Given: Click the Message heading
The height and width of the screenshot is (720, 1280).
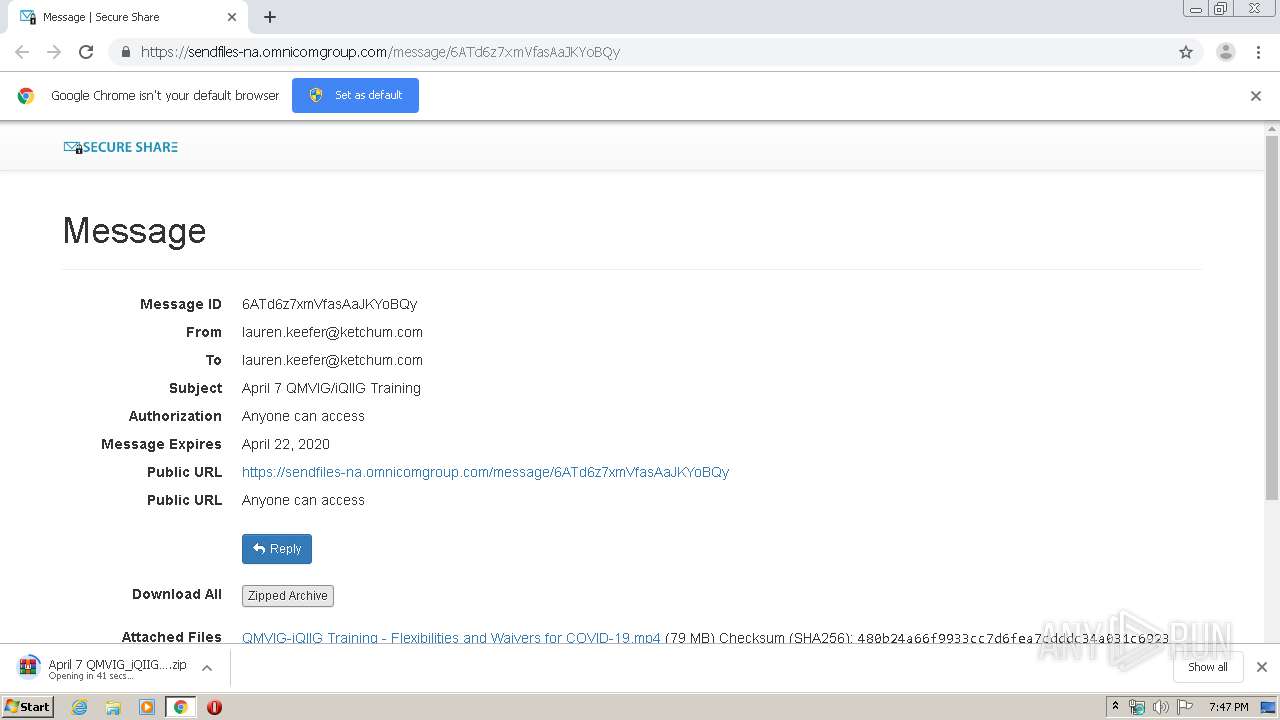Looking at the screenshot, I should pos(134,231).
